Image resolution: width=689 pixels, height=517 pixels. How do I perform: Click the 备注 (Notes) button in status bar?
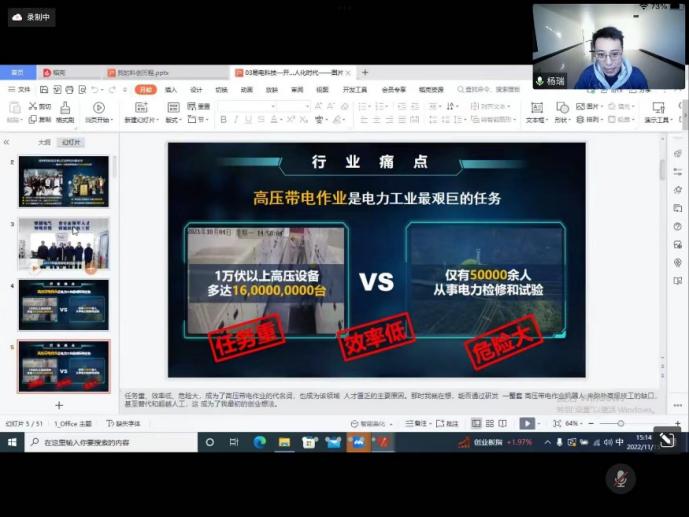(416, 423)
